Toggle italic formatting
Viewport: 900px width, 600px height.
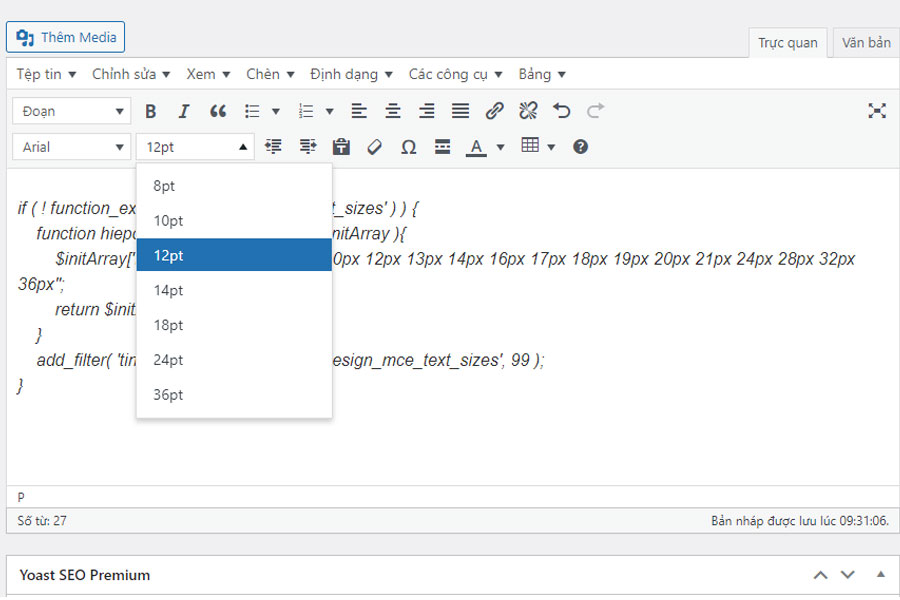184,111
